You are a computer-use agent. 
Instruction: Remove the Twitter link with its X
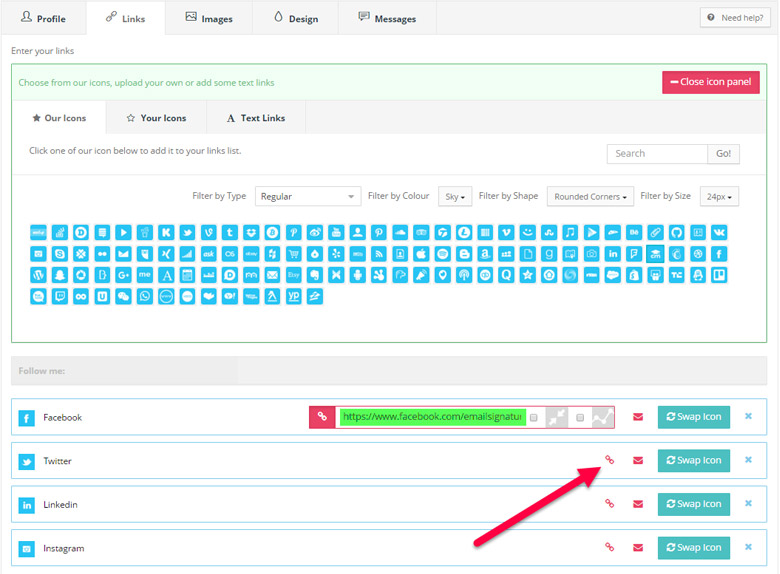click(748, 460)
